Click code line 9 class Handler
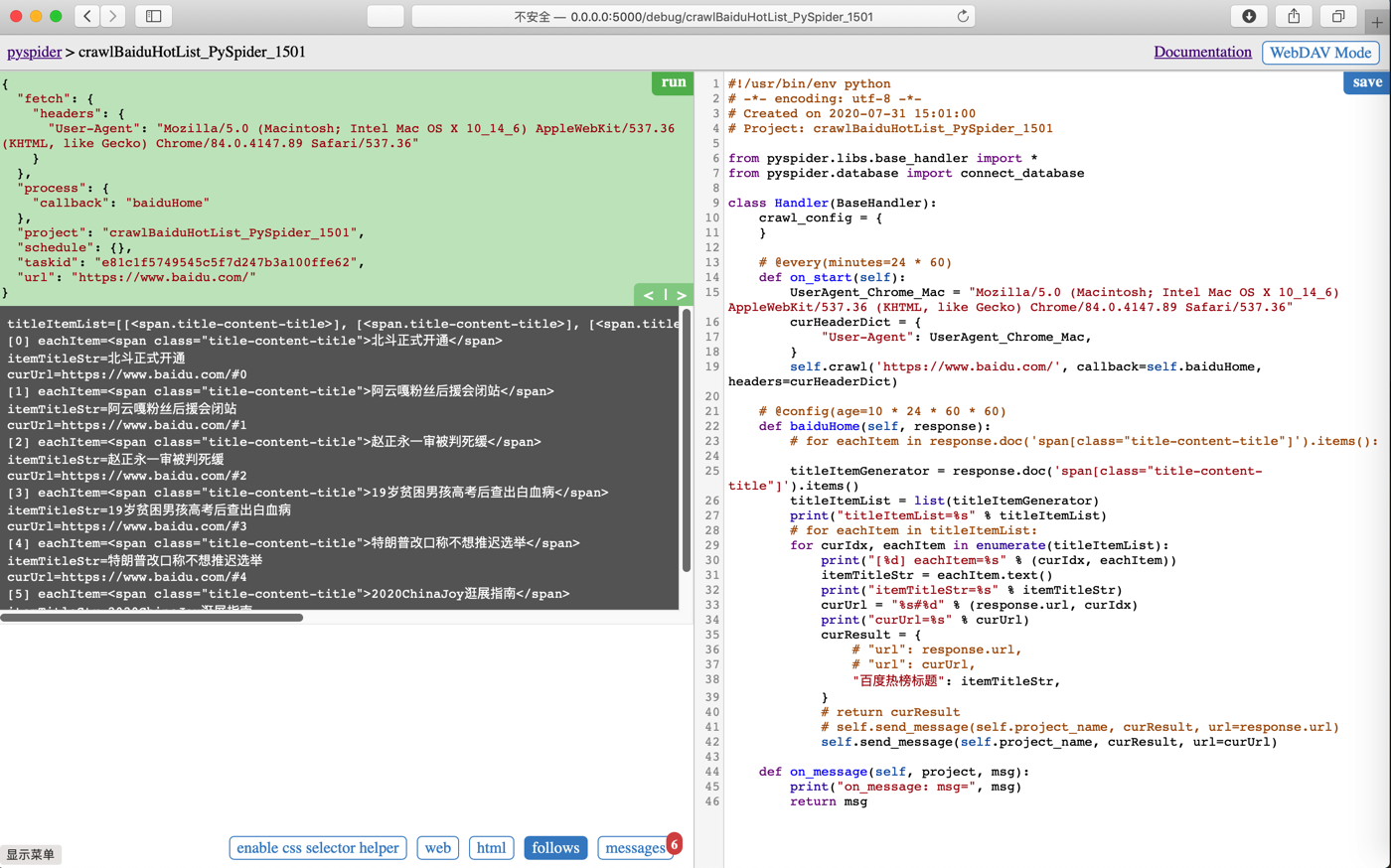The image size is (1391, 868). pos(832,203)
